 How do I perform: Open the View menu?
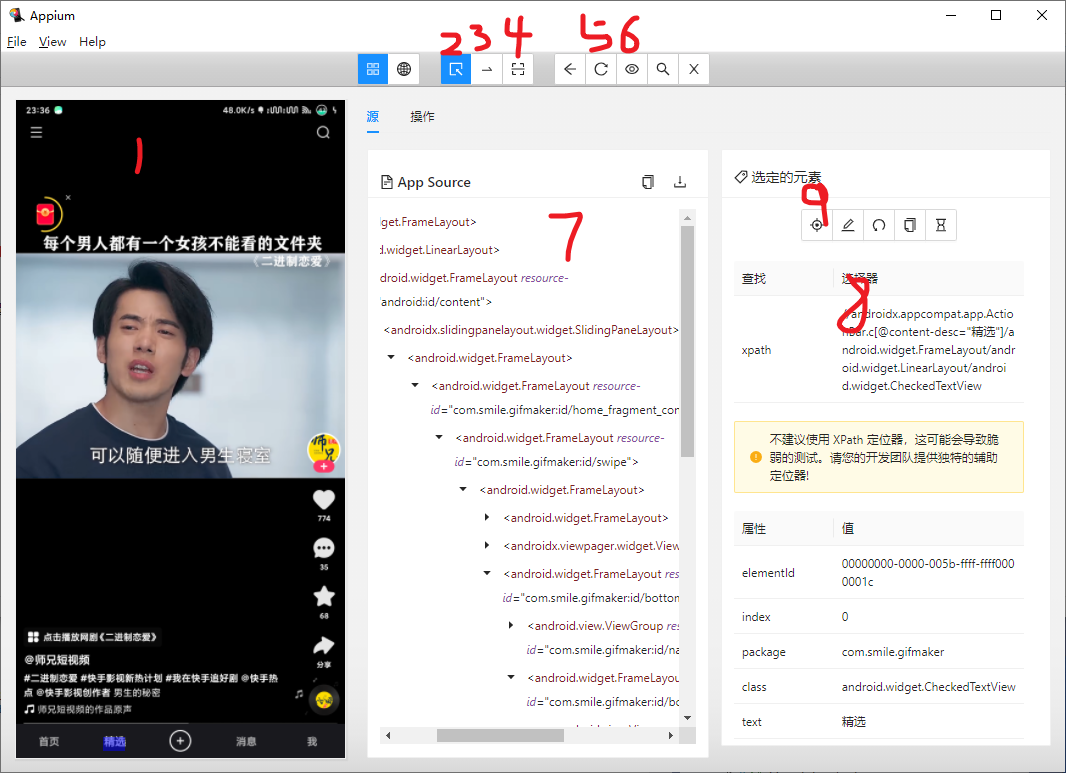pyautogui.click(x=52, y=42)
